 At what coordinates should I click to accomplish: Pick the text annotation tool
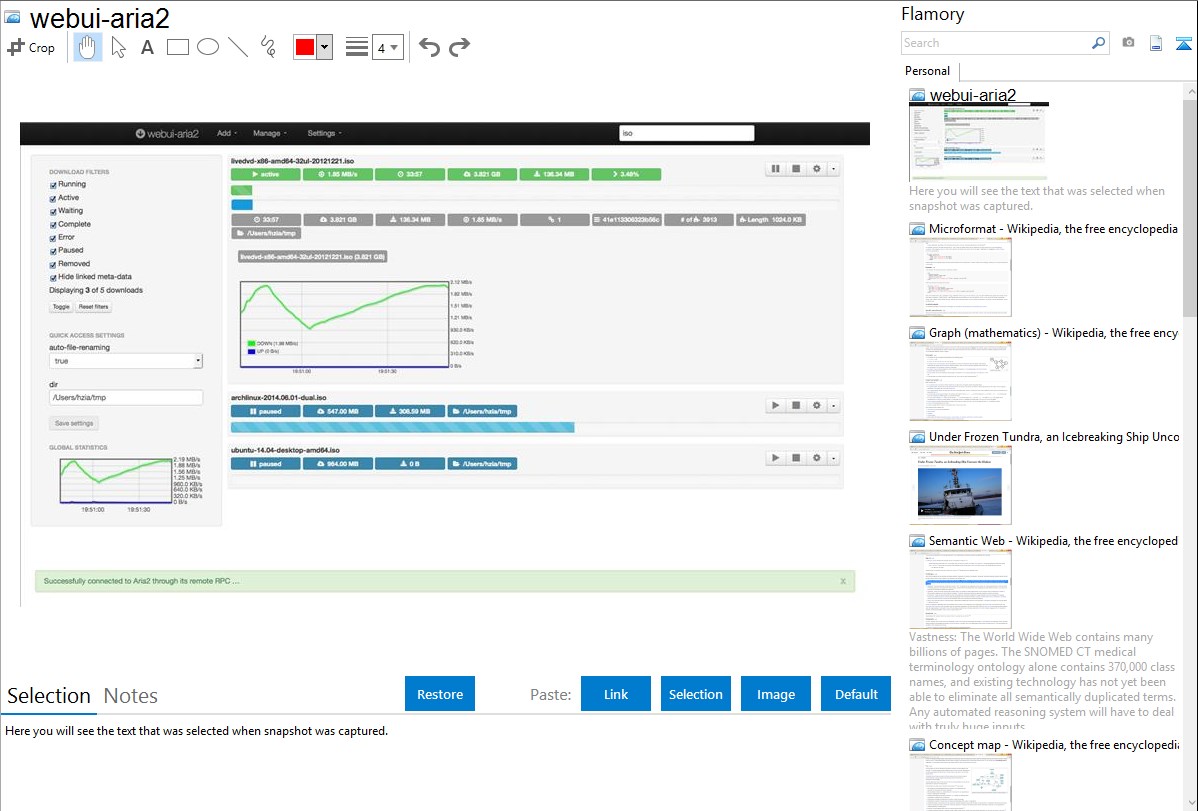coord(147,47)
